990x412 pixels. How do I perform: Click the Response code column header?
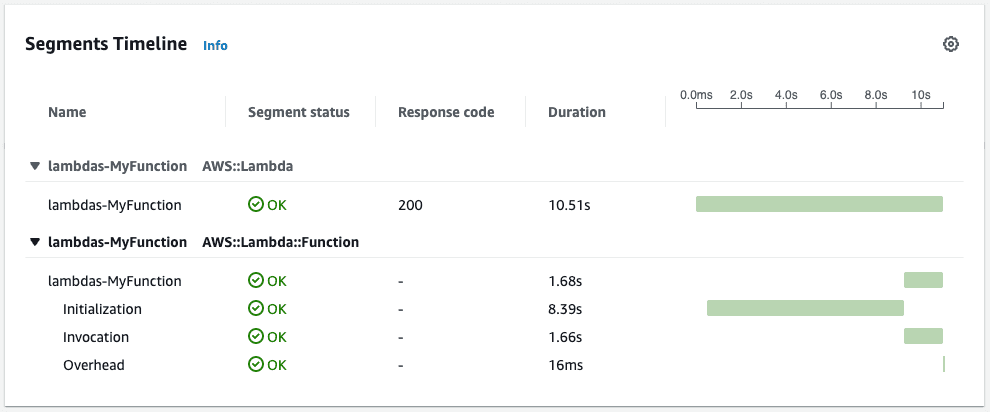[446, 112]
